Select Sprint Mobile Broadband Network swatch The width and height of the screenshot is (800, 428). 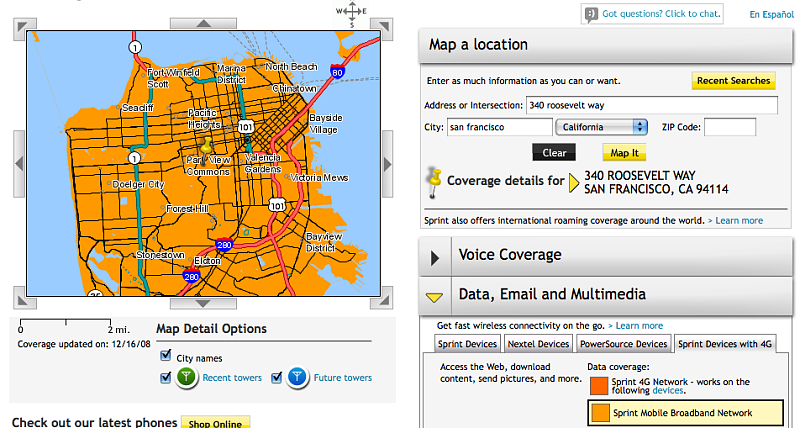tap(601, 413)
